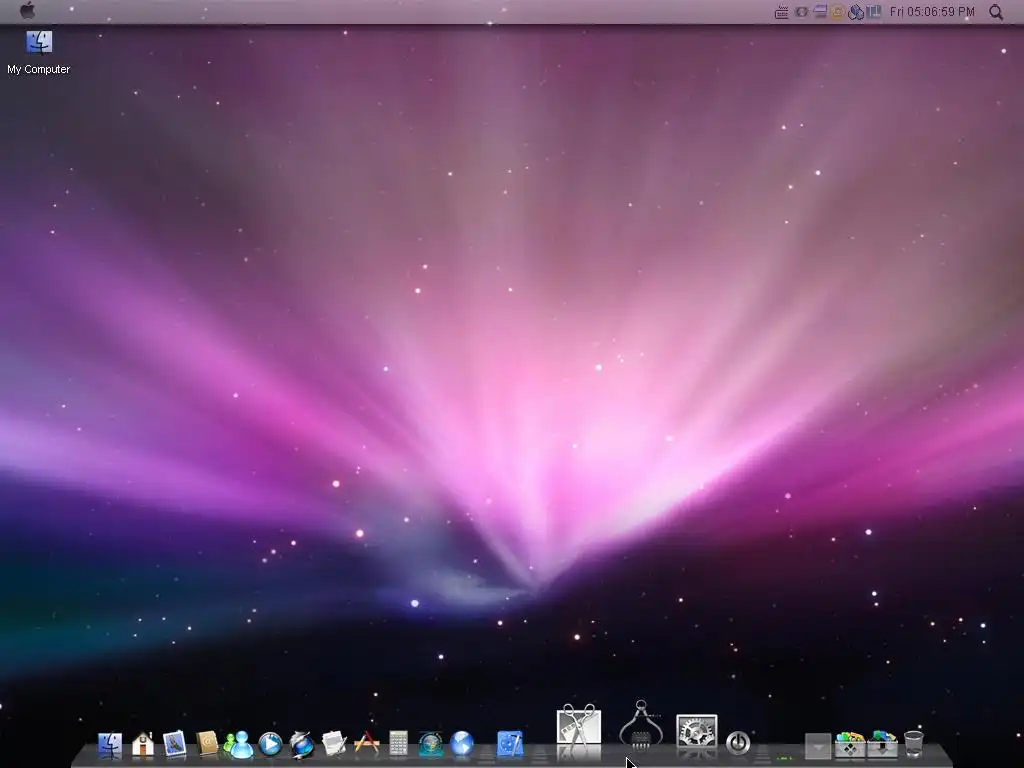Open the blue play-button media player
This screenshot has height=768, width=1024.
point(270,744)
